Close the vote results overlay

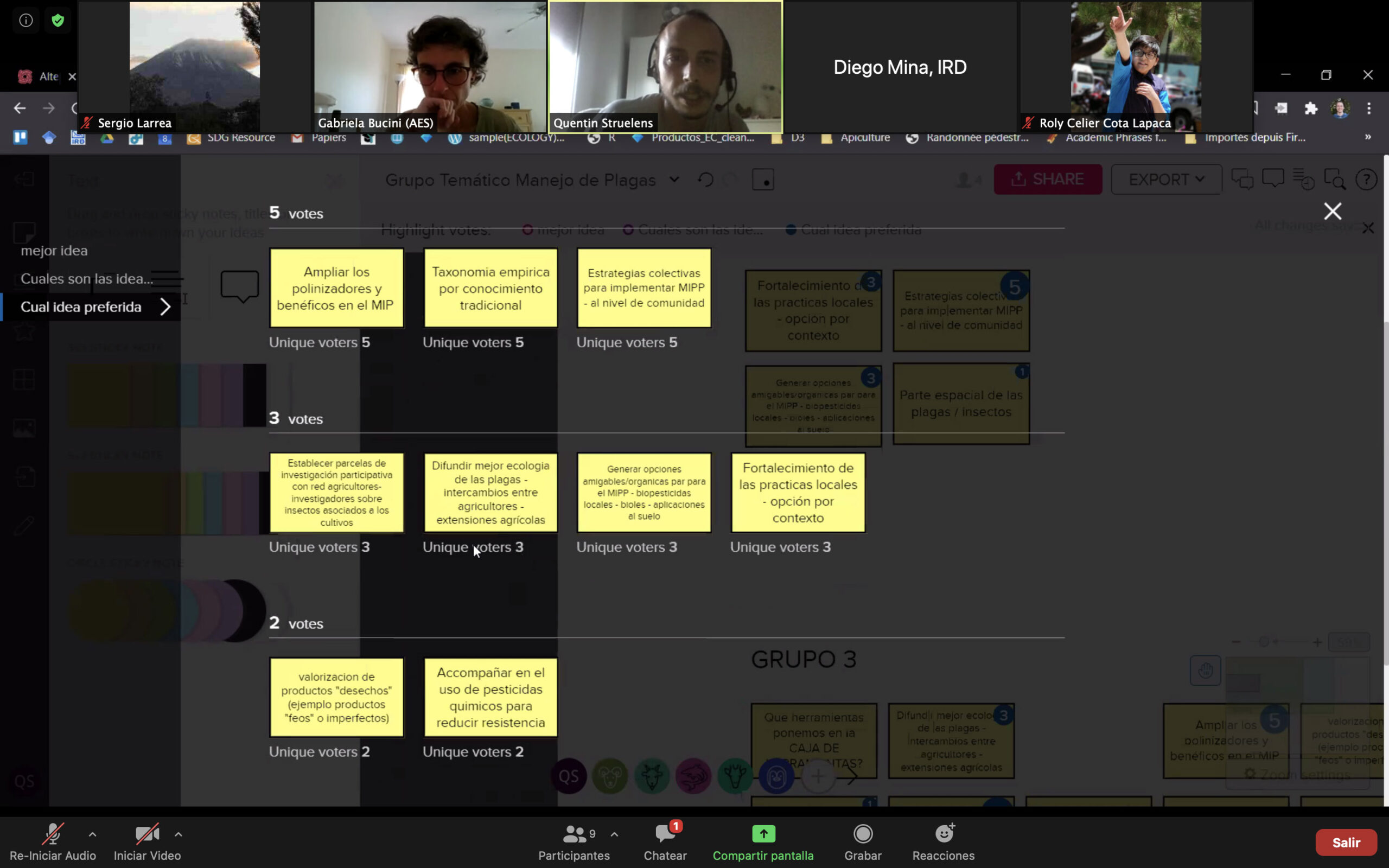[x=1332, y=211]
